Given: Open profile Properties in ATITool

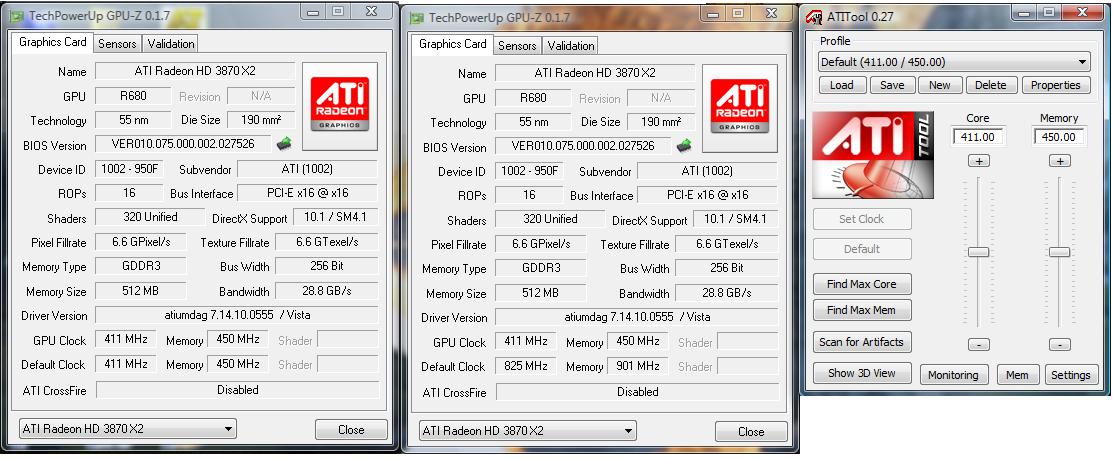Looking at the screenshot, I should click(x=1056, y=85).
